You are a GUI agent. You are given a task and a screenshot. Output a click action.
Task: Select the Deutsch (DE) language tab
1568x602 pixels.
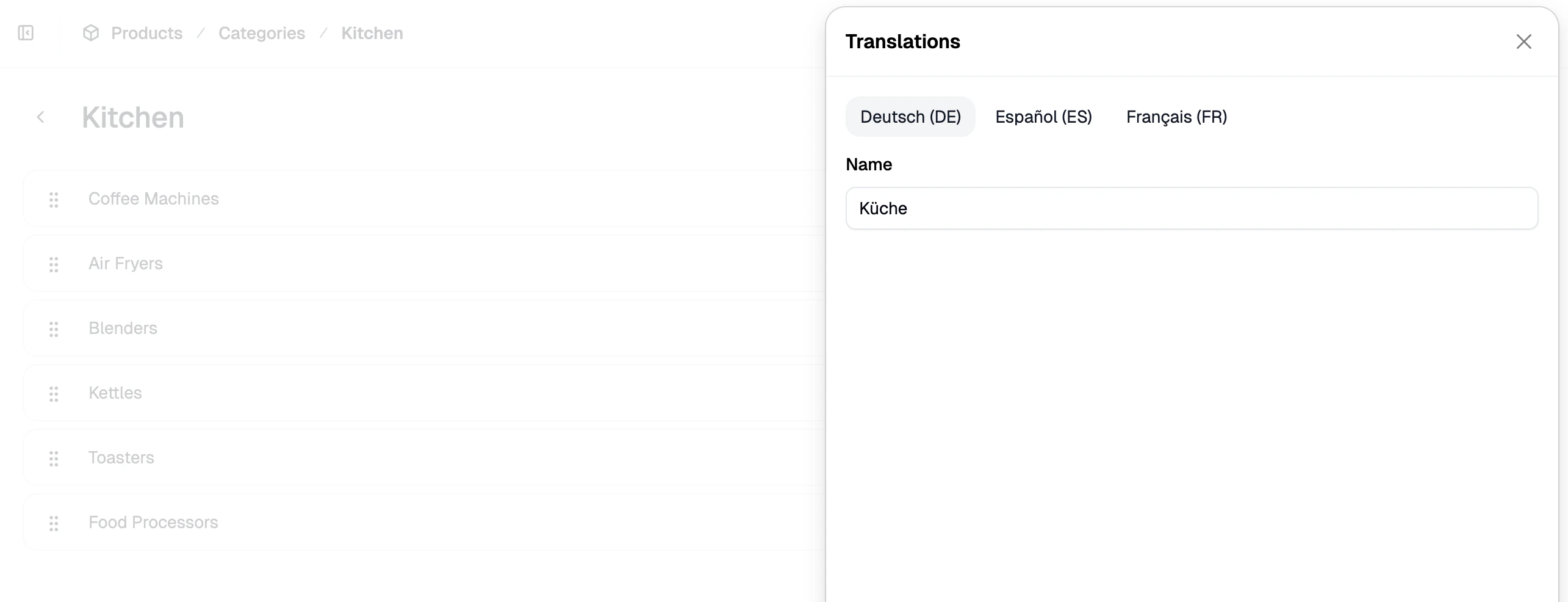point(910,117)
